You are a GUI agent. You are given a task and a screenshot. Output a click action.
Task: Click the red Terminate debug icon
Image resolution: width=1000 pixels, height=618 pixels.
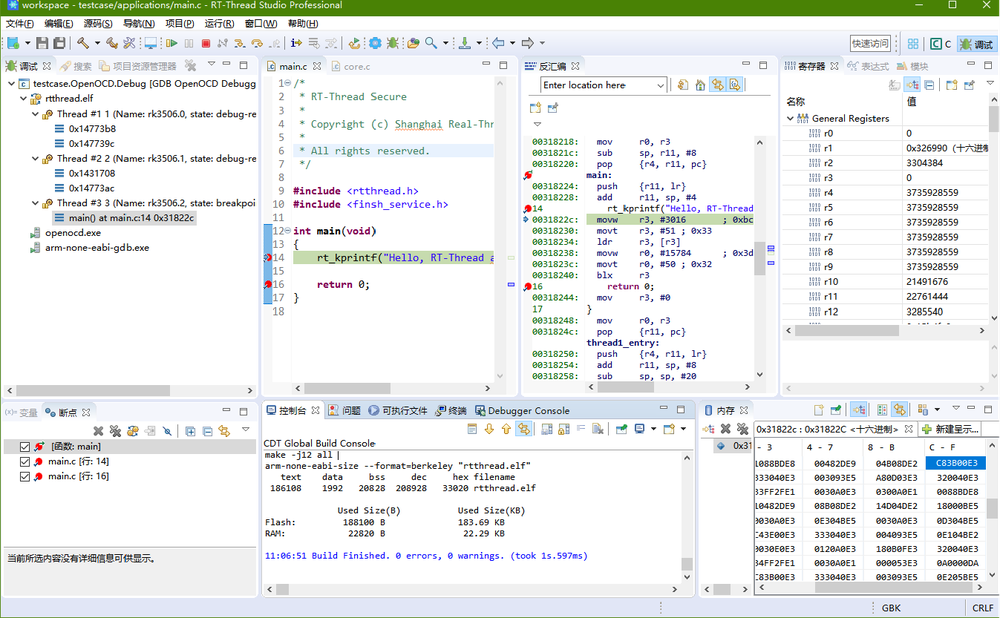205,43
